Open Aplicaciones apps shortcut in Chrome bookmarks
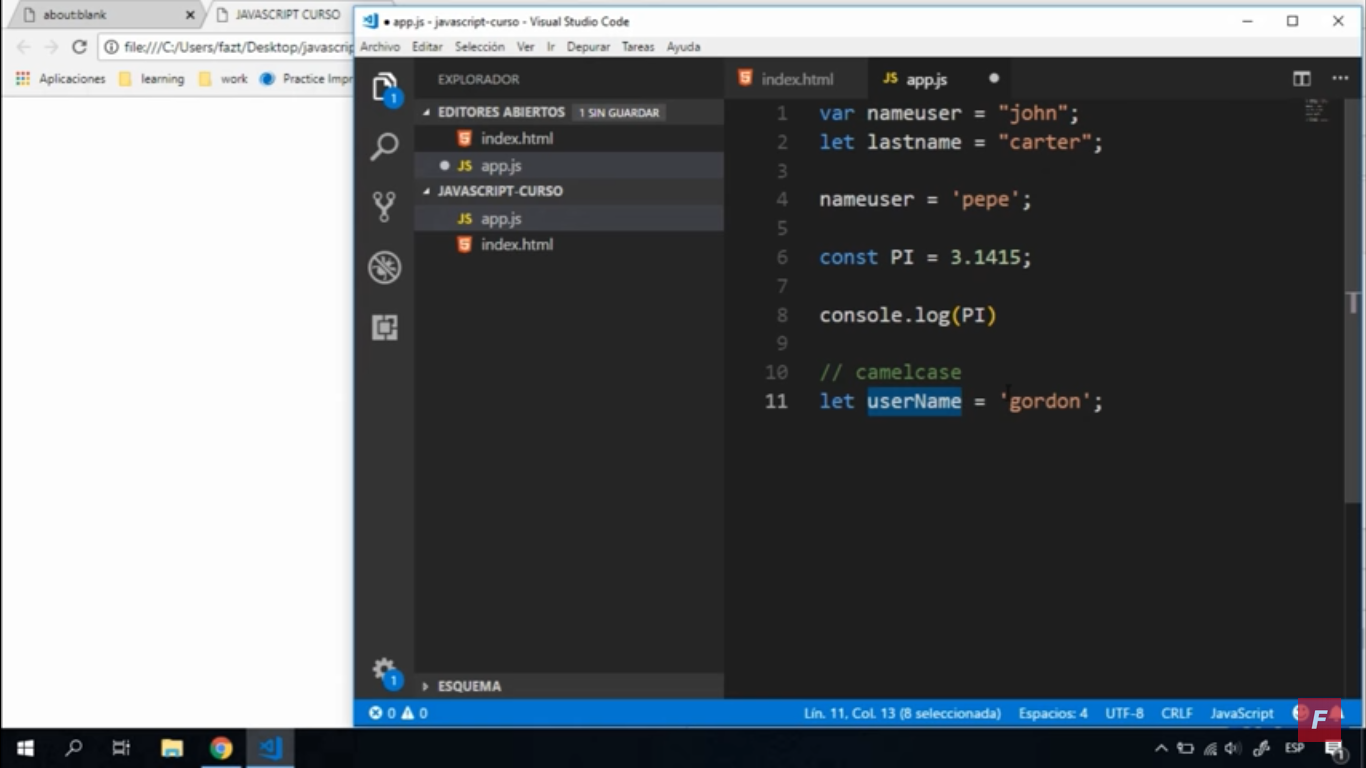This screenshot has width=1366, height=768. click(x=61, y=79)
